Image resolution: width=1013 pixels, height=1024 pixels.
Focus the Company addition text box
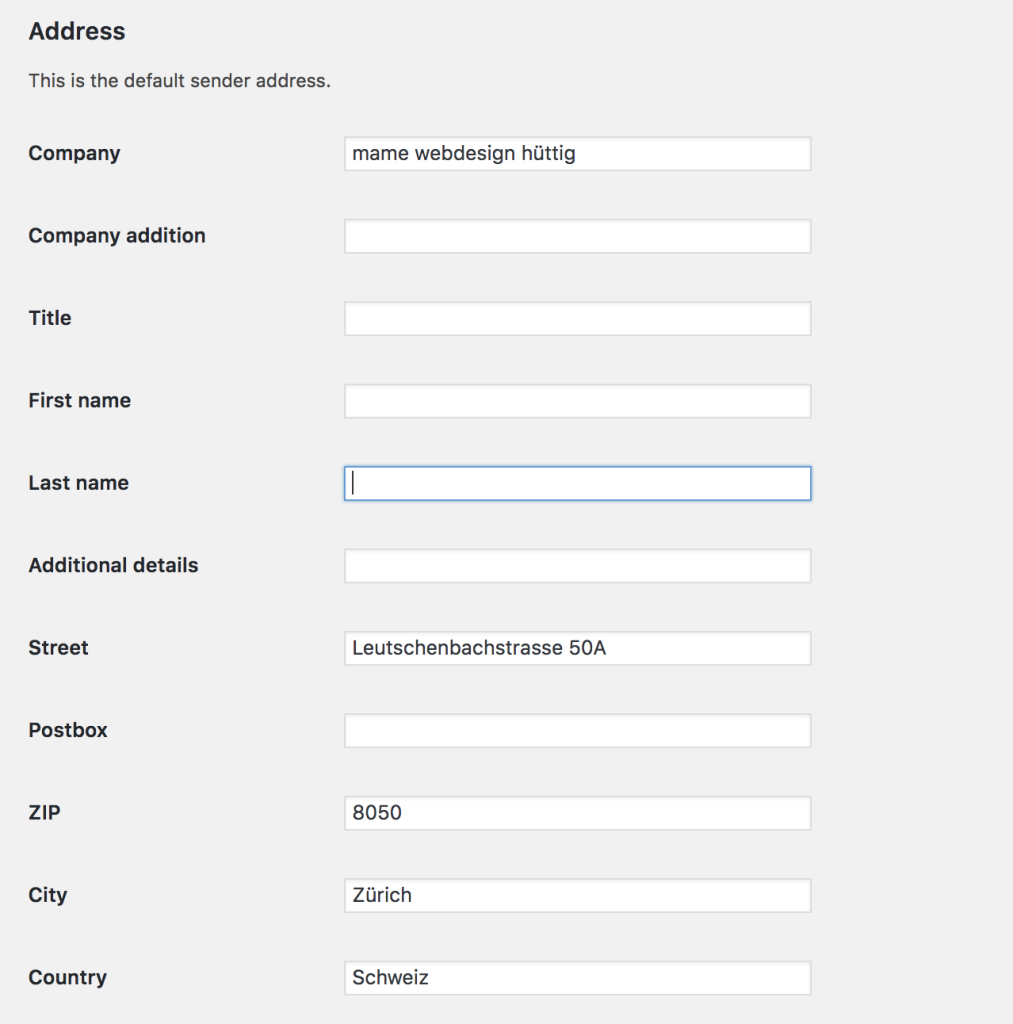577,236
